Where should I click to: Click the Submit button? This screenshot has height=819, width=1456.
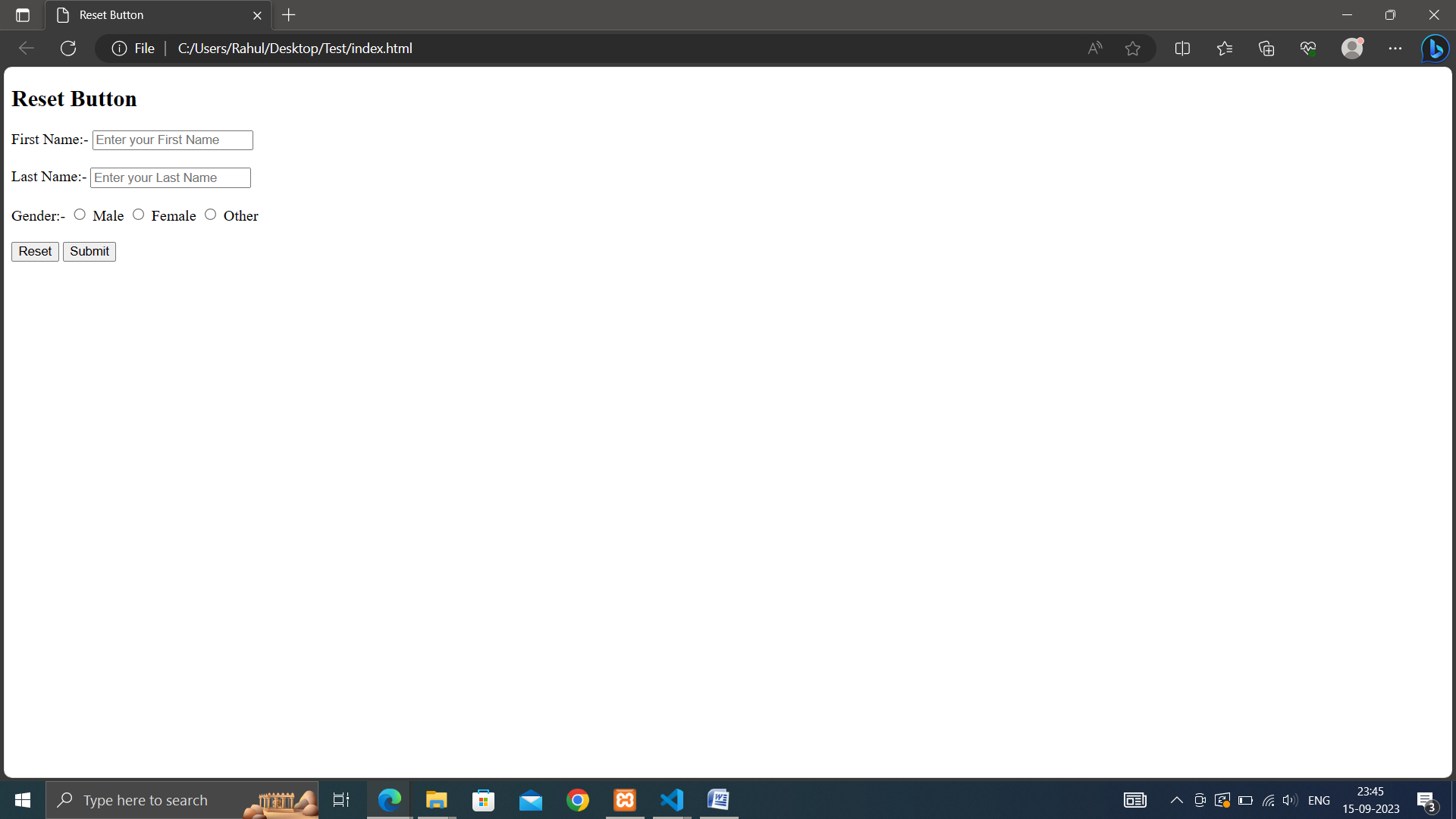tap(89, 252)
